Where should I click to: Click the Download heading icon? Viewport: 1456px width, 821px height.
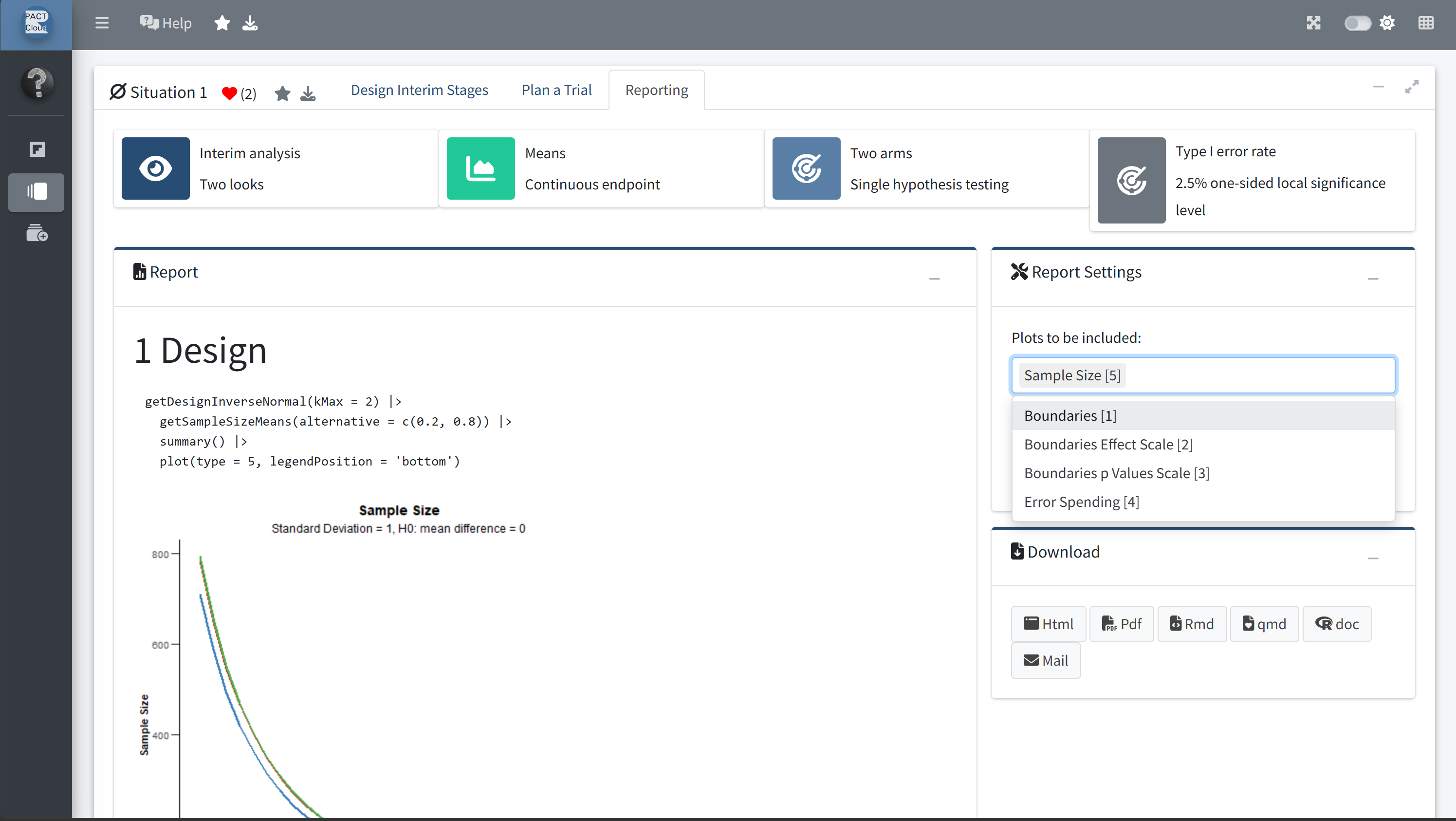click(1017, 551)
